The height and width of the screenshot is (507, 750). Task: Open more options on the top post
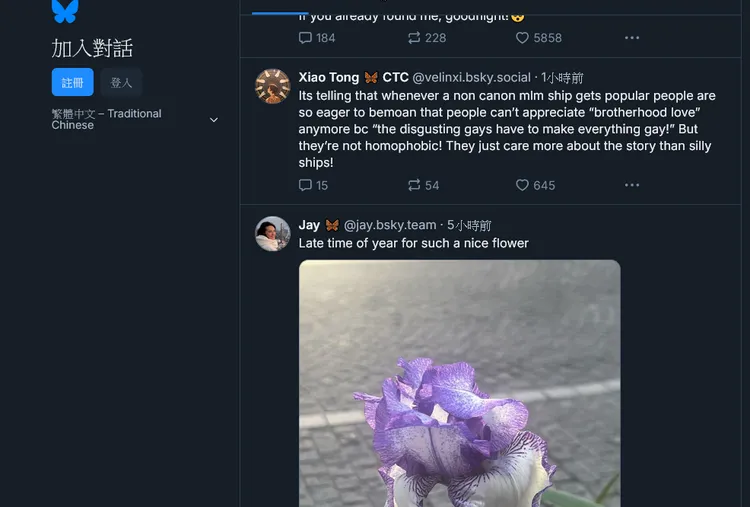coord(632,38)
